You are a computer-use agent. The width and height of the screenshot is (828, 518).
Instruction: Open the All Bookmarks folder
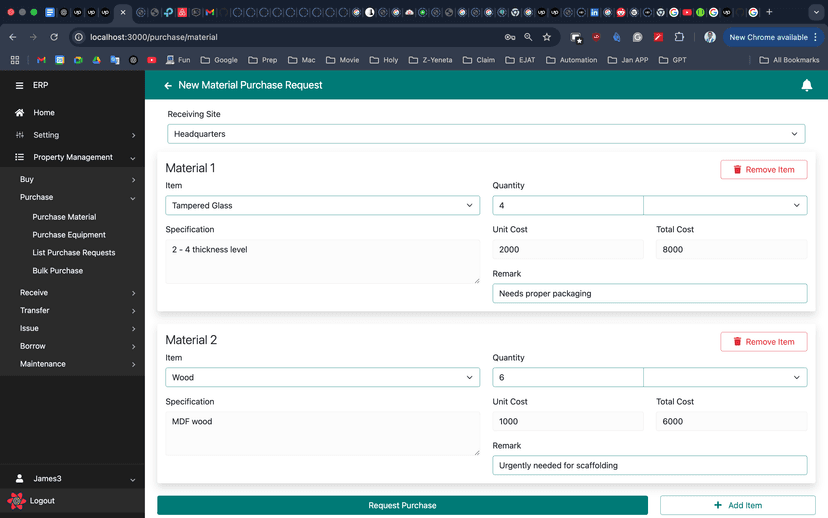point(789,60)
